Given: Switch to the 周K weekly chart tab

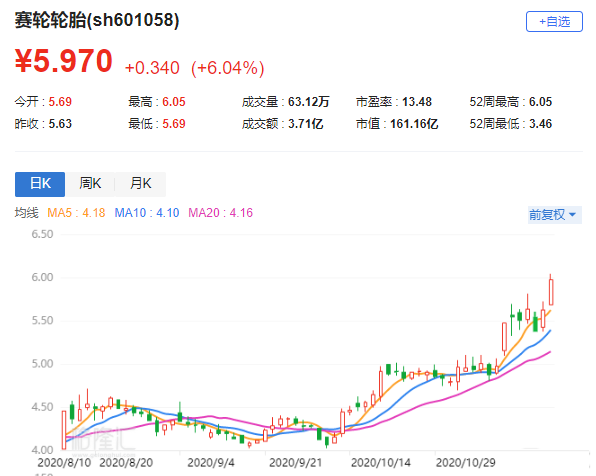Looking at the screenshot, I should (90, 184).
